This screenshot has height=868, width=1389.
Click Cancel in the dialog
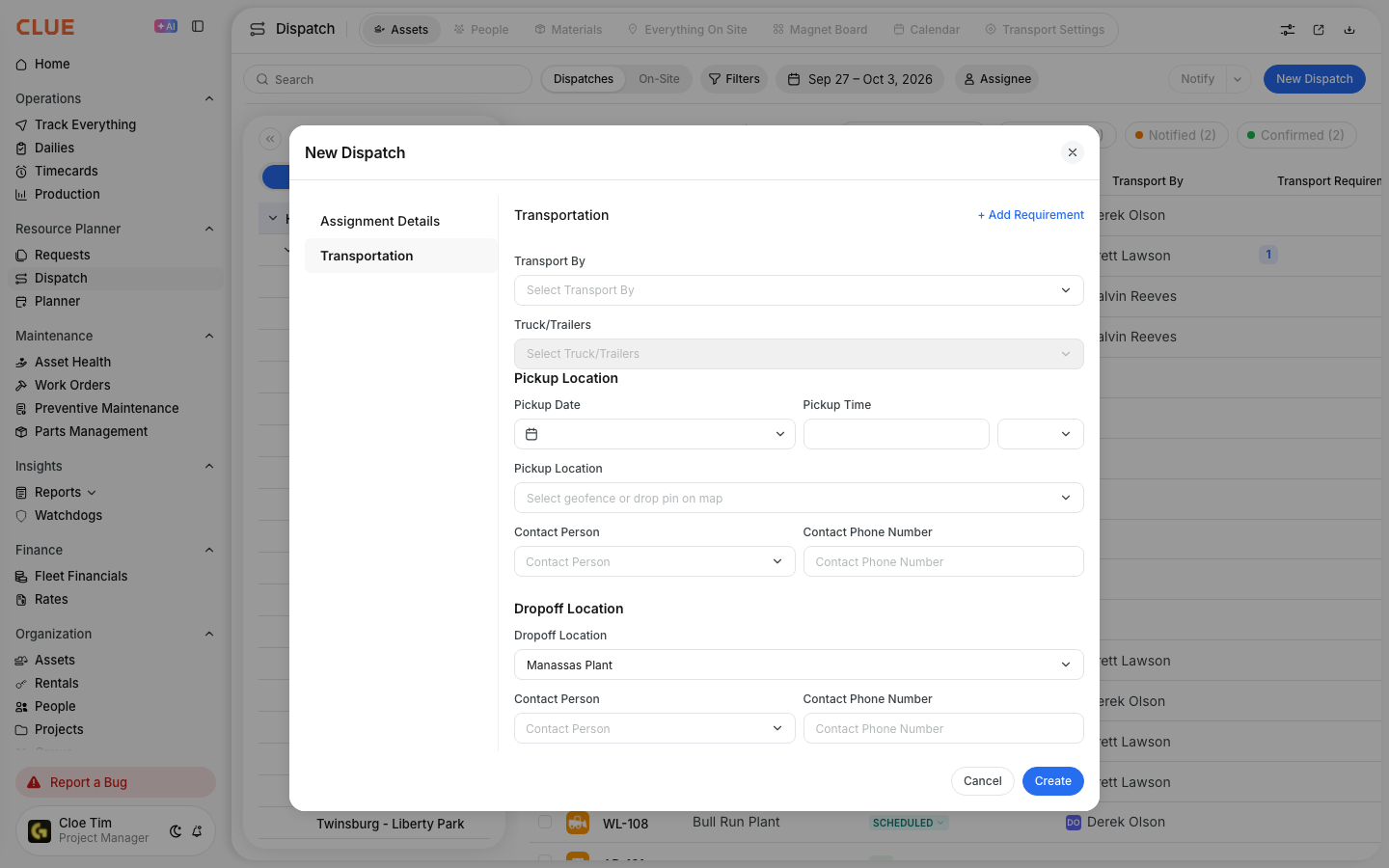point(983,781)
